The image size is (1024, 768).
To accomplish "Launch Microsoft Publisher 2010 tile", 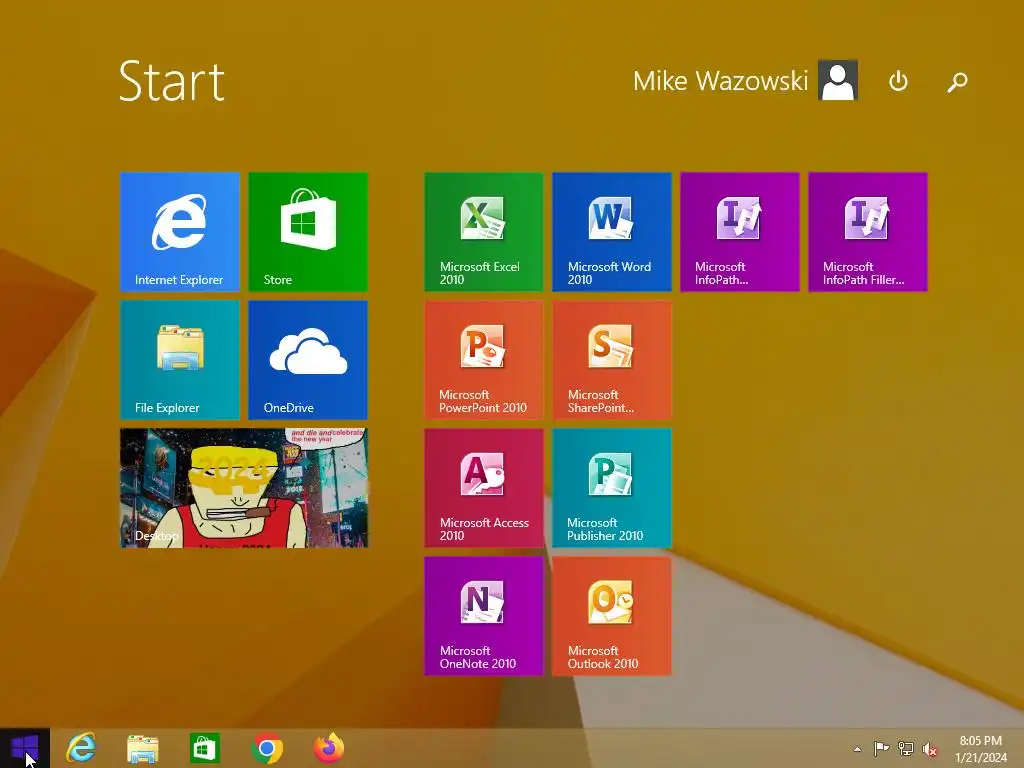I will click(x=611, y=488).
